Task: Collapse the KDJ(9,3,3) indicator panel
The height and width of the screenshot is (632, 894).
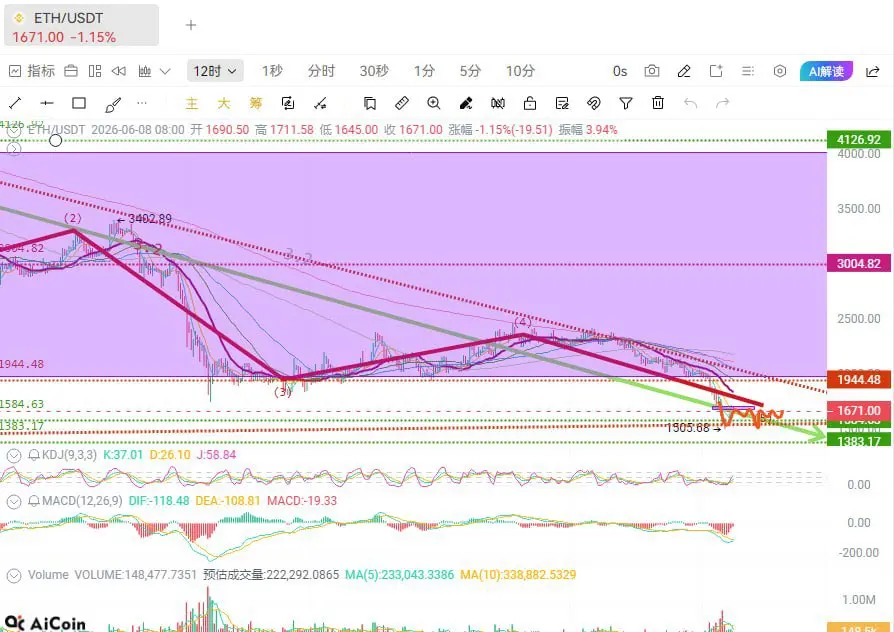Action: [14, 455]
